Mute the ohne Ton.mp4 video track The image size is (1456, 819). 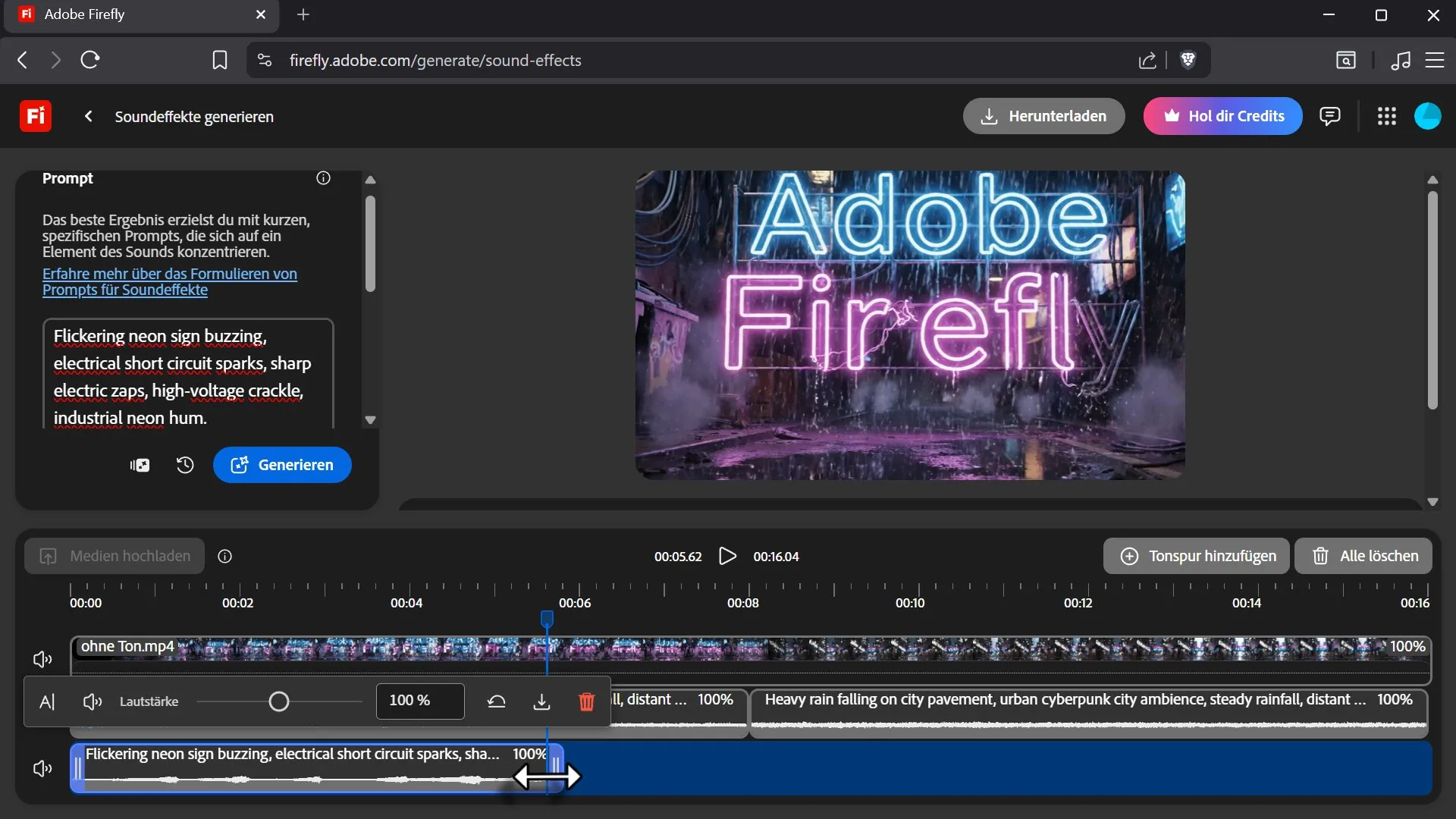[42, 659]
